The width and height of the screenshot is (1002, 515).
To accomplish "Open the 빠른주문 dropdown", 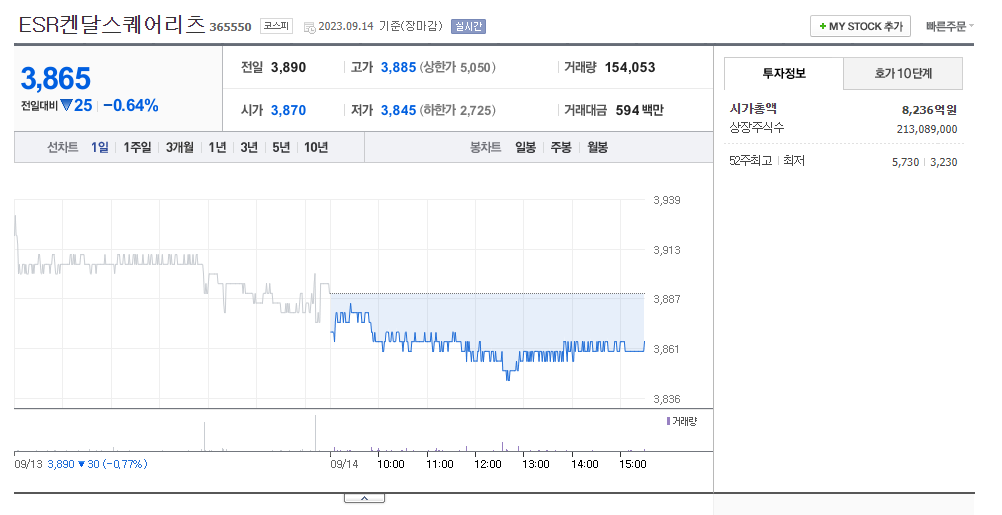I will click(950, 26).
